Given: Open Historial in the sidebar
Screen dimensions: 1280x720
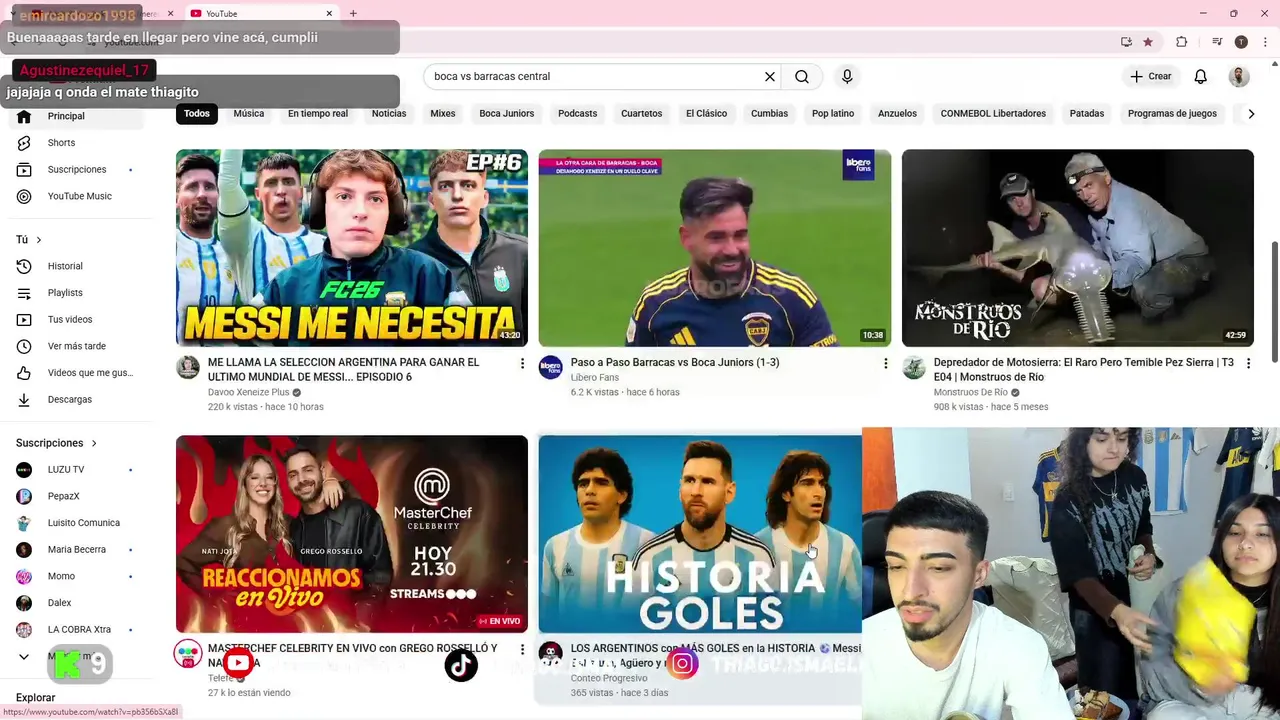Looking at the screenshot, I should pos(76,266).
